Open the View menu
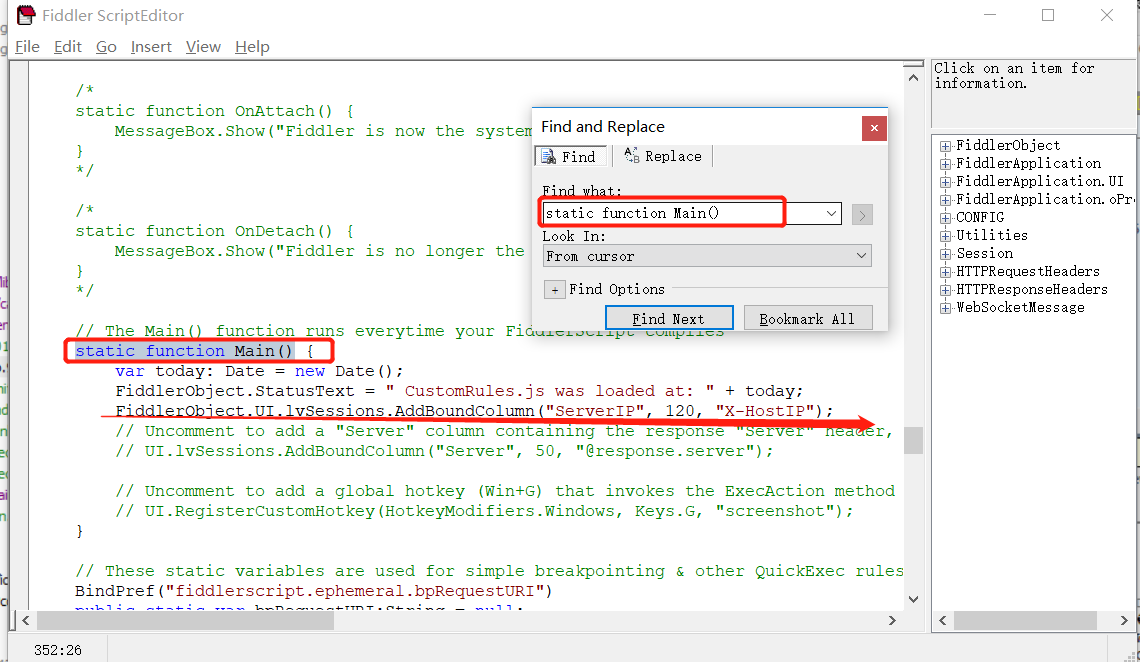 click(x=203, y=47)
